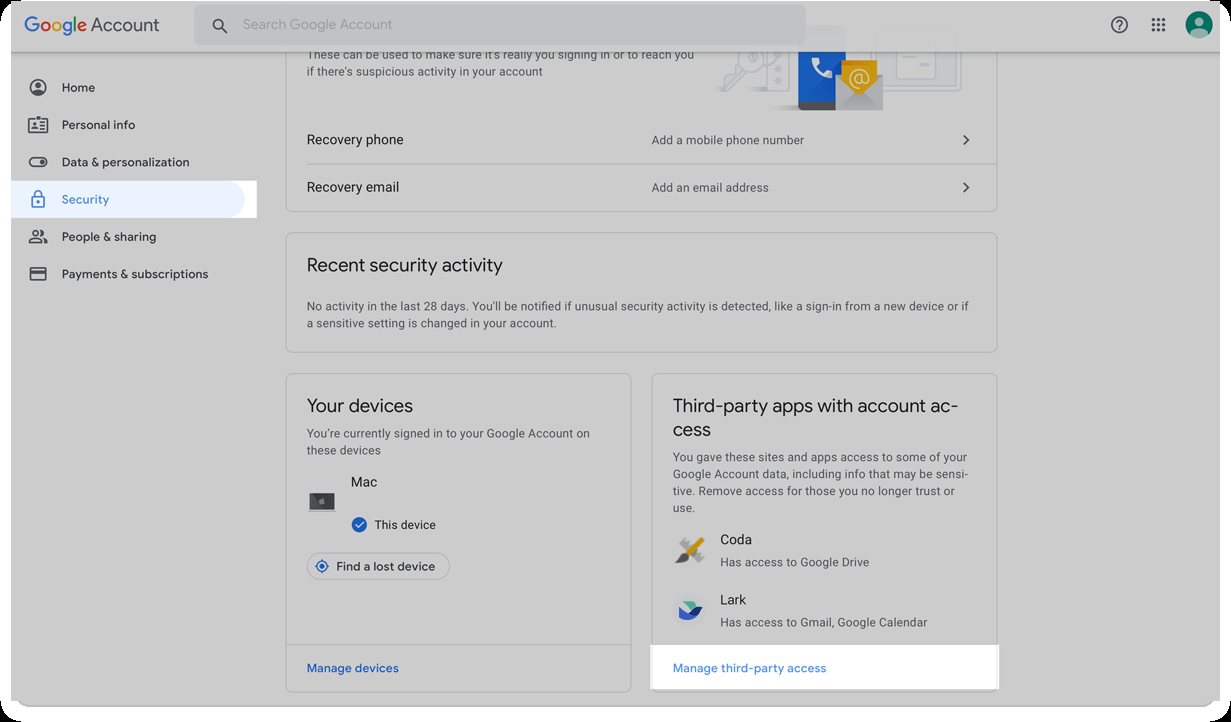Click the Data & personalization toggle icon

click(38, 162)
